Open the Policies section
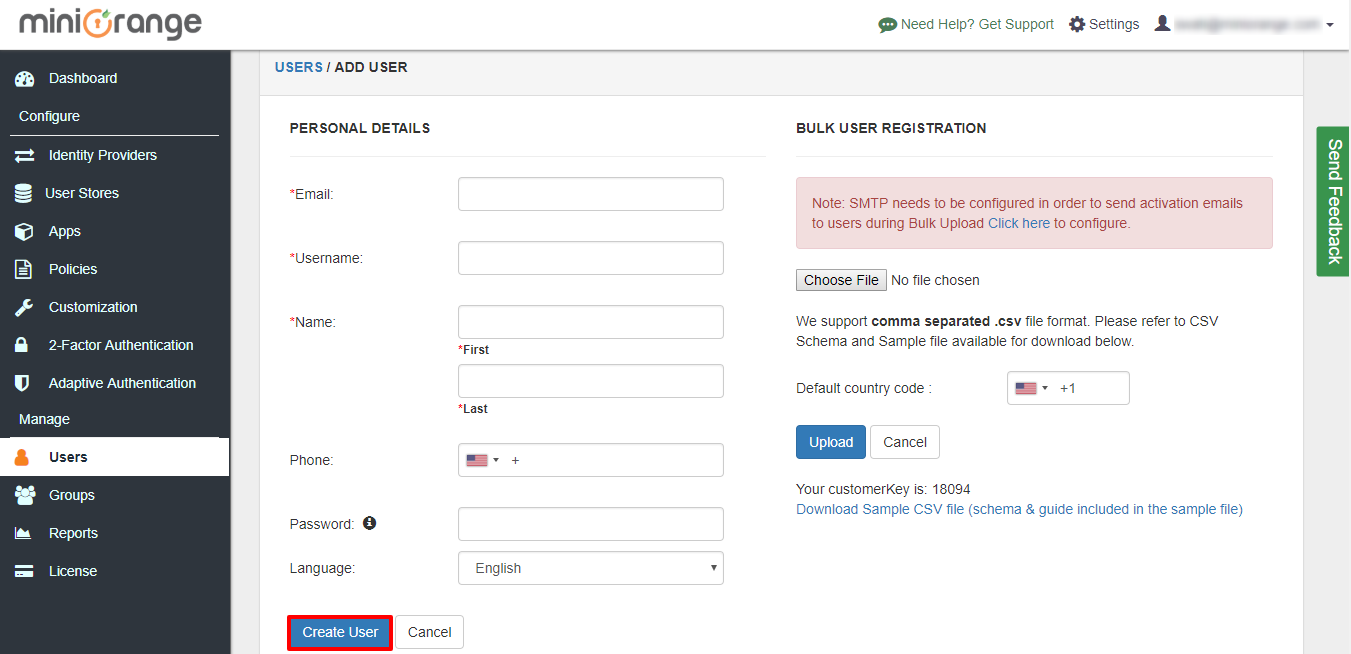The width and height of the screenshot is (1351, 654). coord(24,269)
